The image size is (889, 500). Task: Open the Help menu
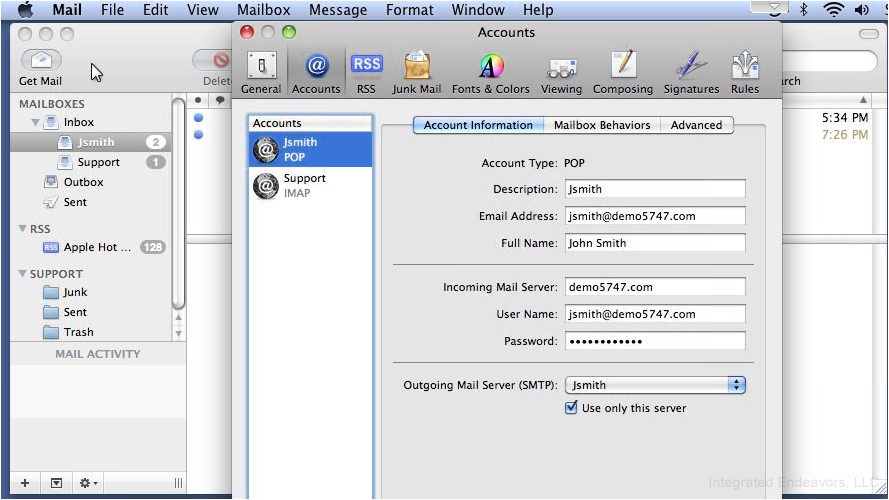tap(537, 10)
